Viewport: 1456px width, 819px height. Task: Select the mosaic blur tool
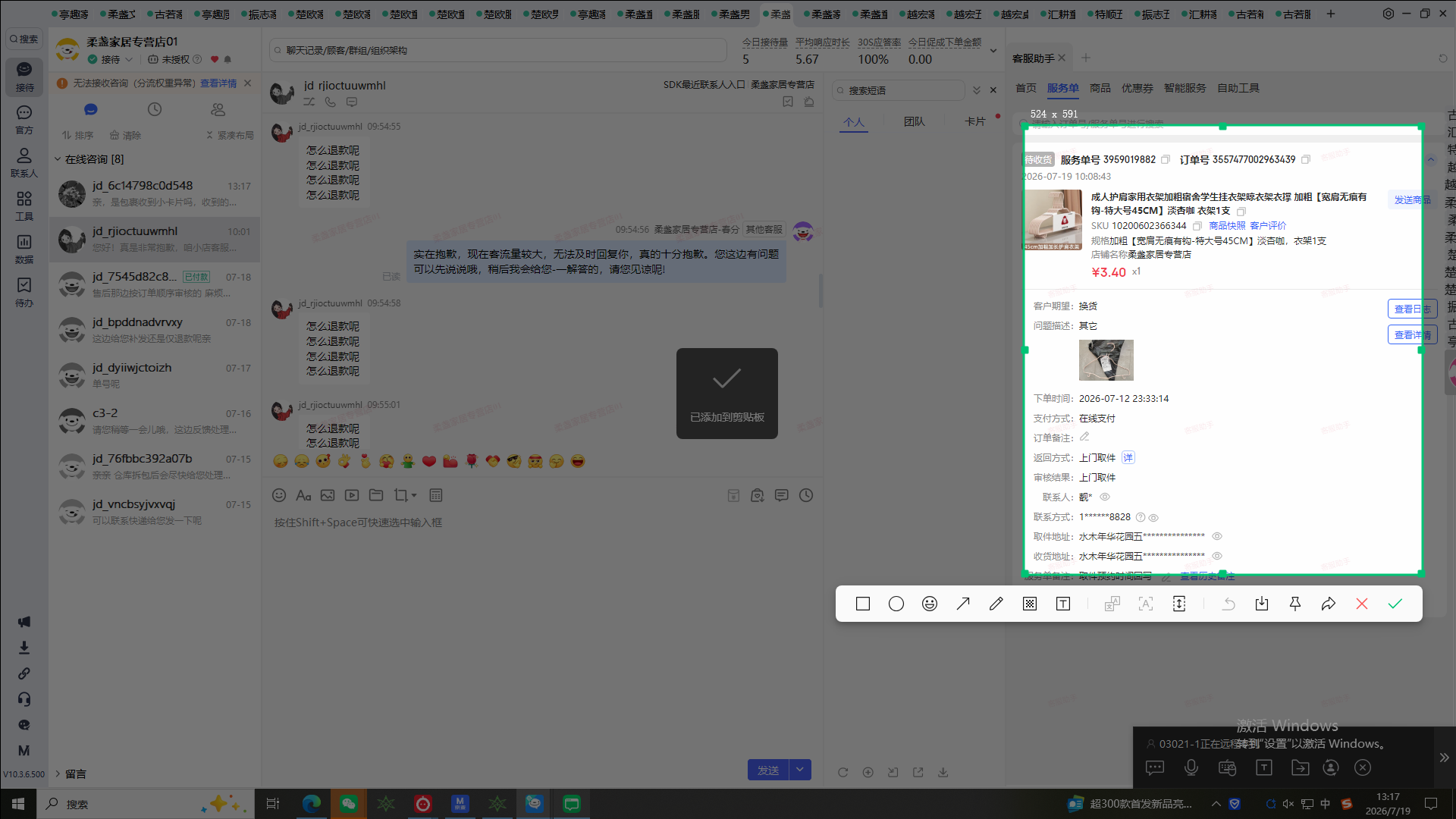point(1030,604)
